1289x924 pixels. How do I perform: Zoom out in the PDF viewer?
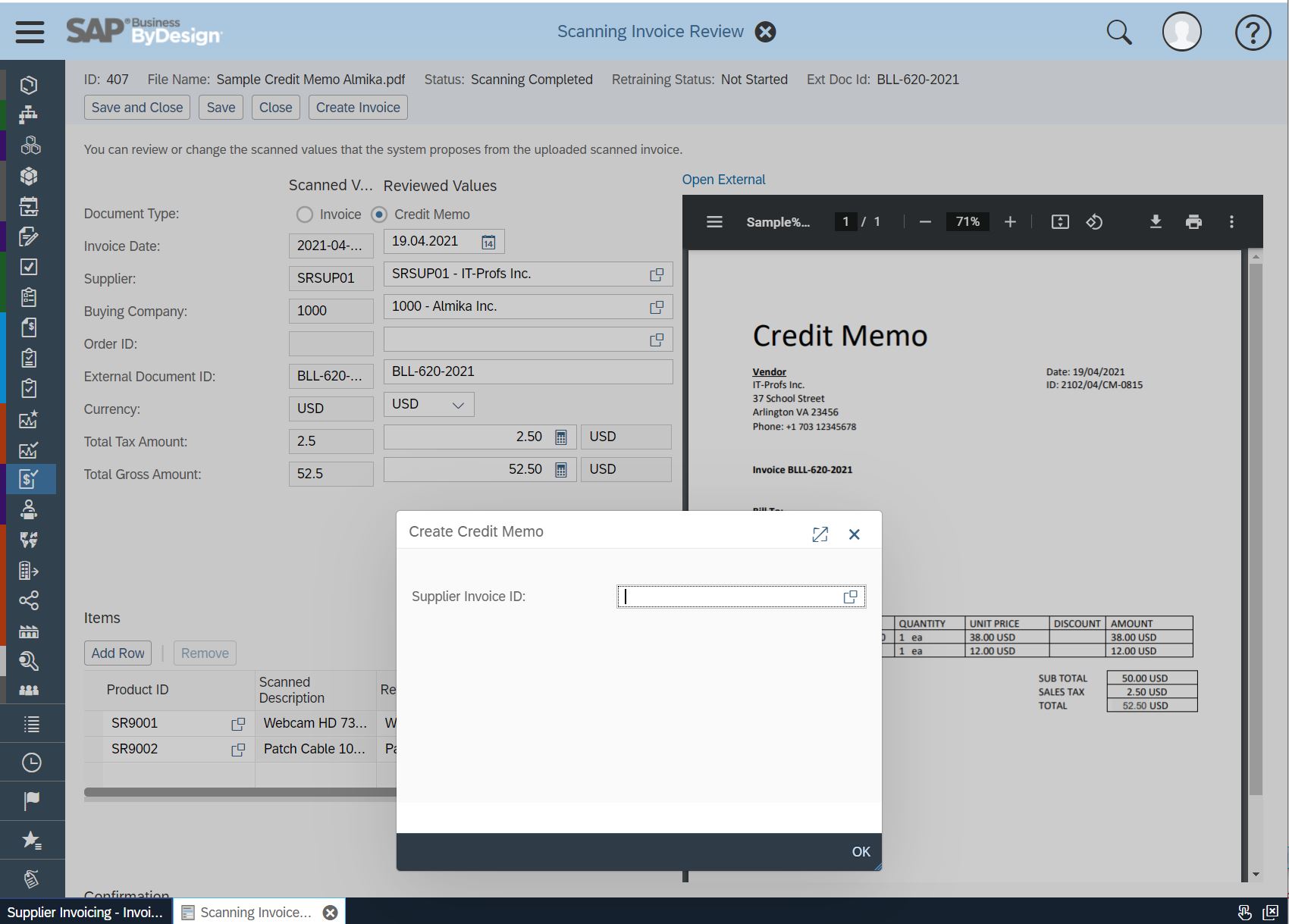(x=925, y=222)
